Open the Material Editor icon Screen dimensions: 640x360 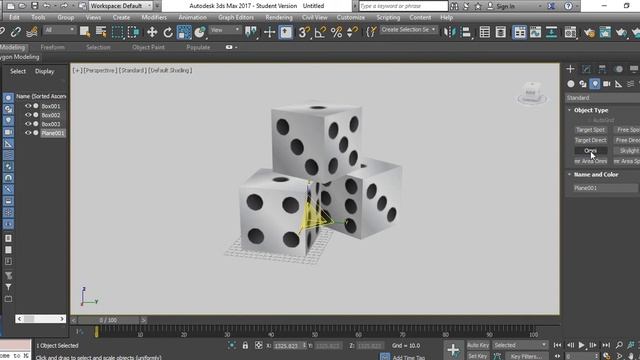point(570,32)
